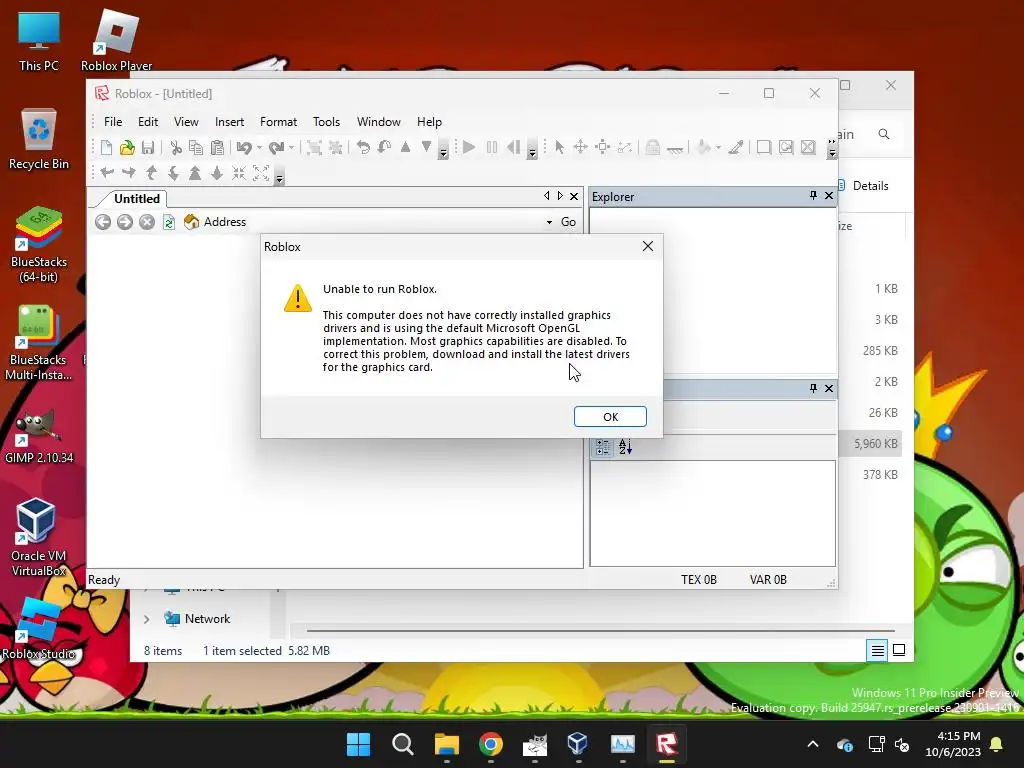This screenshot has height=768, width=1024.
Task: Click the Undo toolbar icon
Action: pos(244,148)
